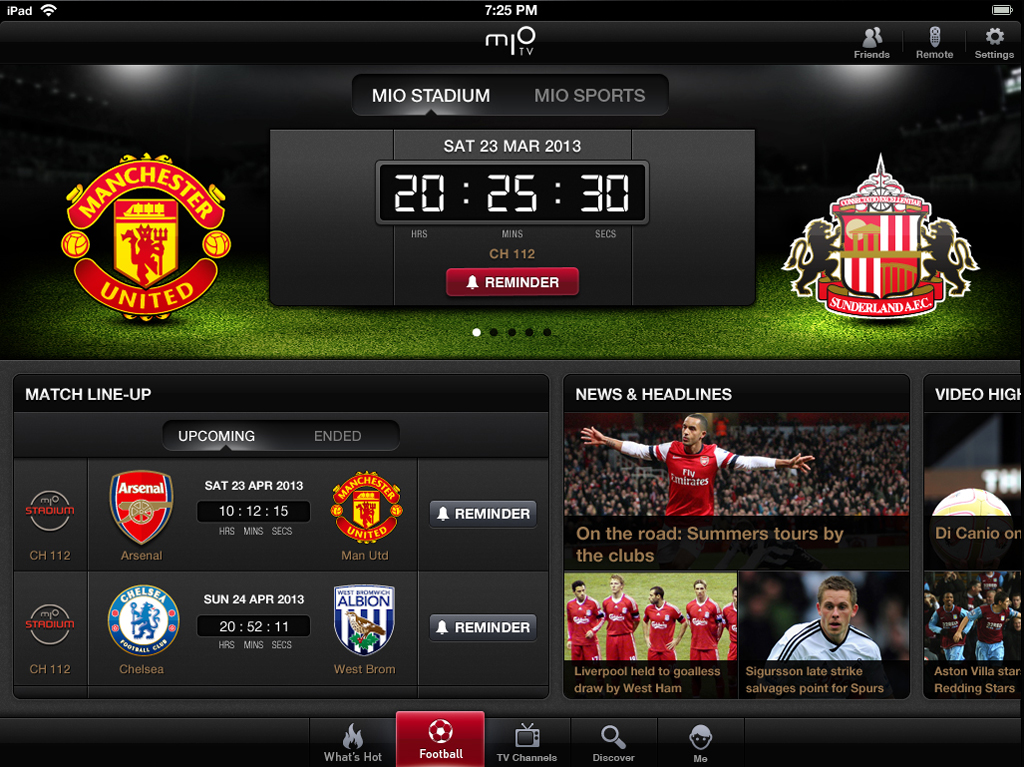
Task: Set red REMINDER for Man Utd vs Sunderland
Action: pos(512,282)
